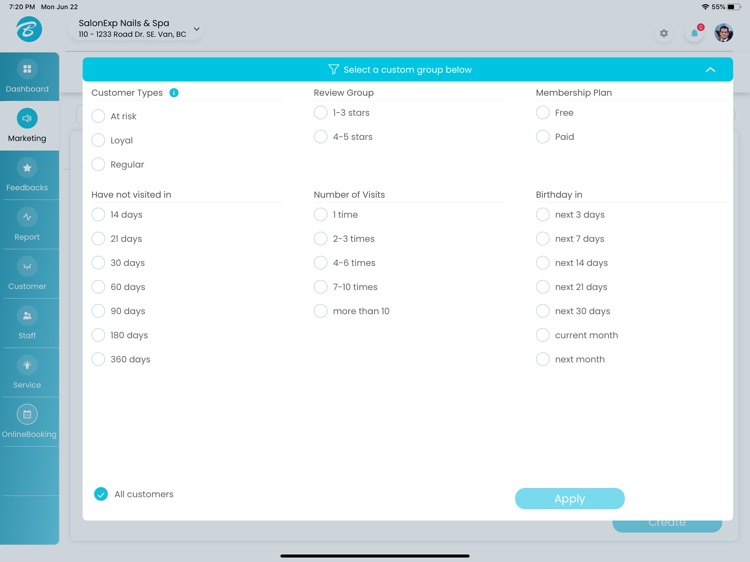Open the Service lightbulb icon

click(27, 365)
